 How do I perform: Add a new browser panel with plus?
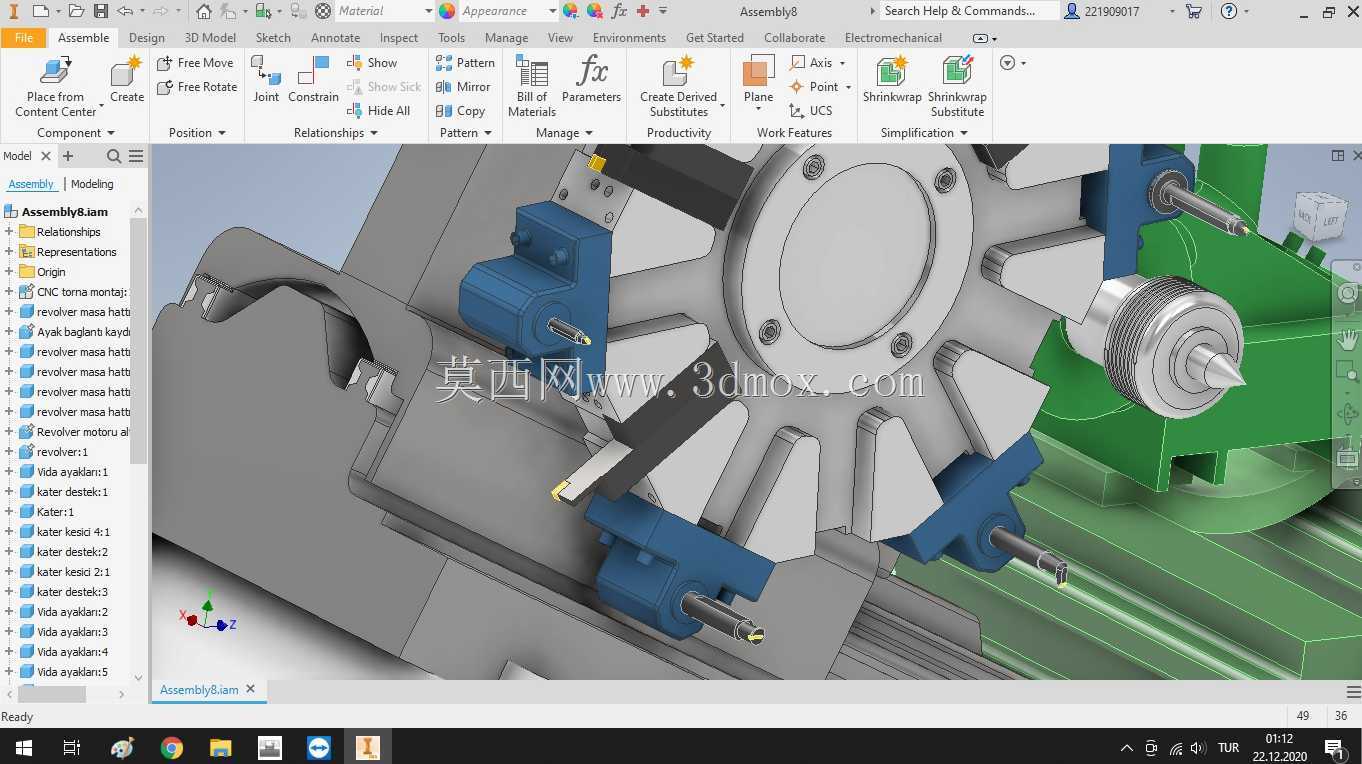tap(68, 156)
